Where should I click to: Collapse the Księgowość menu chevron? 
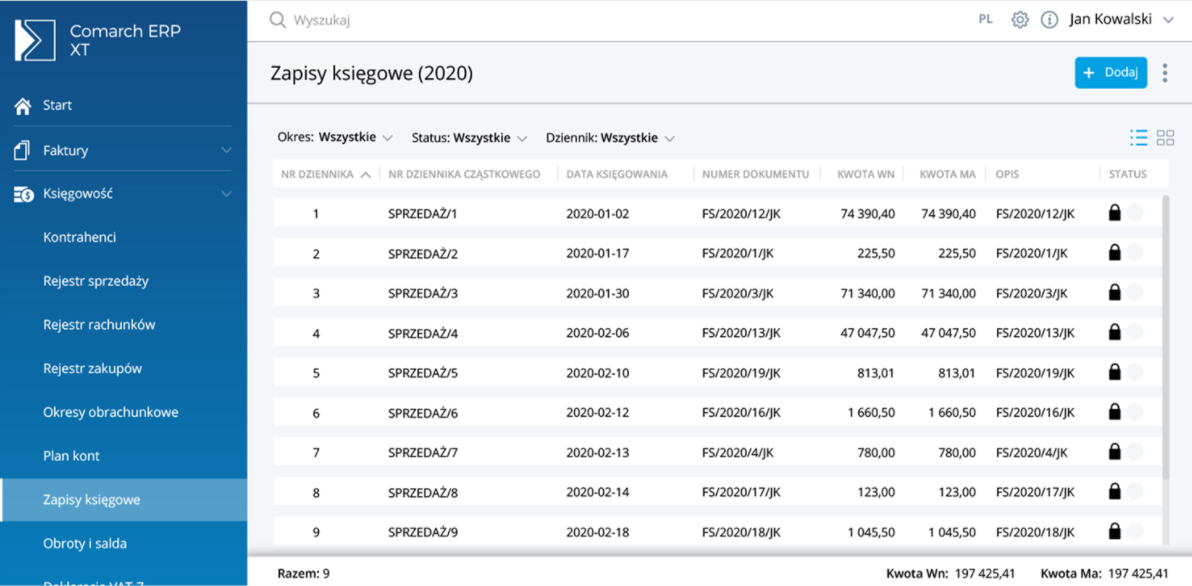pyautogui.click(x=226, y=195)
